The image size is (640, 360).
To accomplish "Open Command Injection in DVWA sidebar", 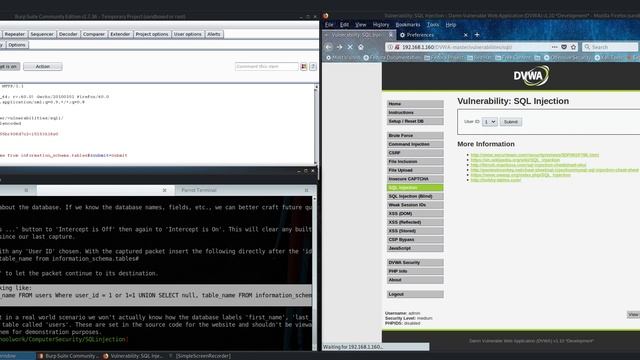I will (x=415, y=144).
